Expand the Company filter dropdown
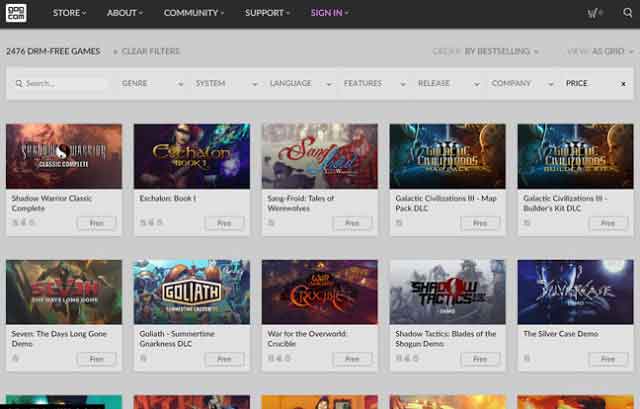Screen dimensions: 640x409 [522, 84]
